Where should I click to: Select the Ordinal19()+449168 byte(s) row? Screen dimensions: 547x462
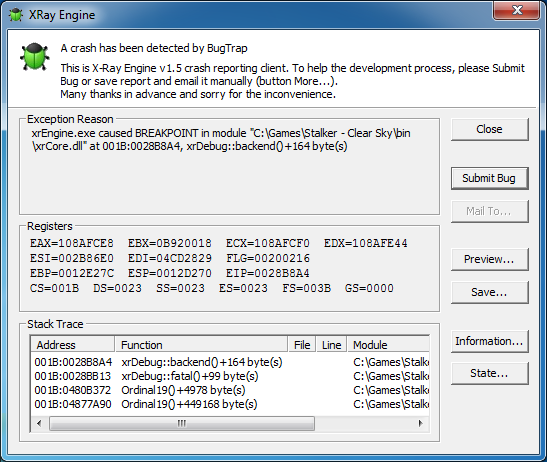(x=230, y=404)
